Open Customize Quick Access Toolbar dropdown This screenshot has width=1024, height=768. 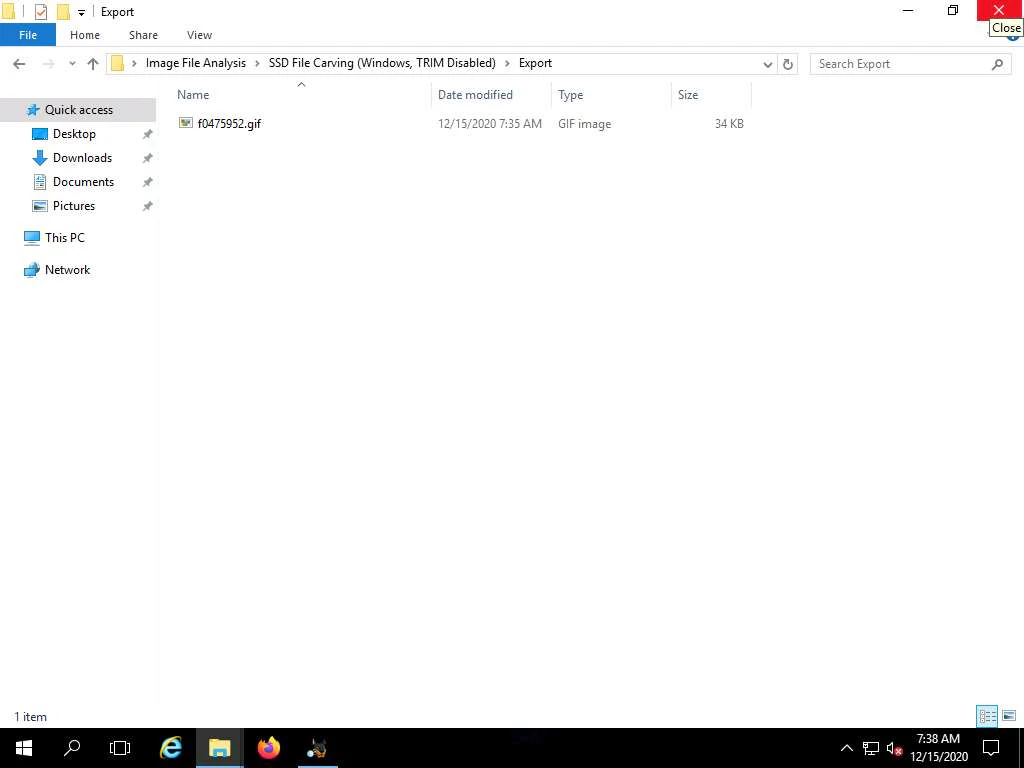pos(81,12)
